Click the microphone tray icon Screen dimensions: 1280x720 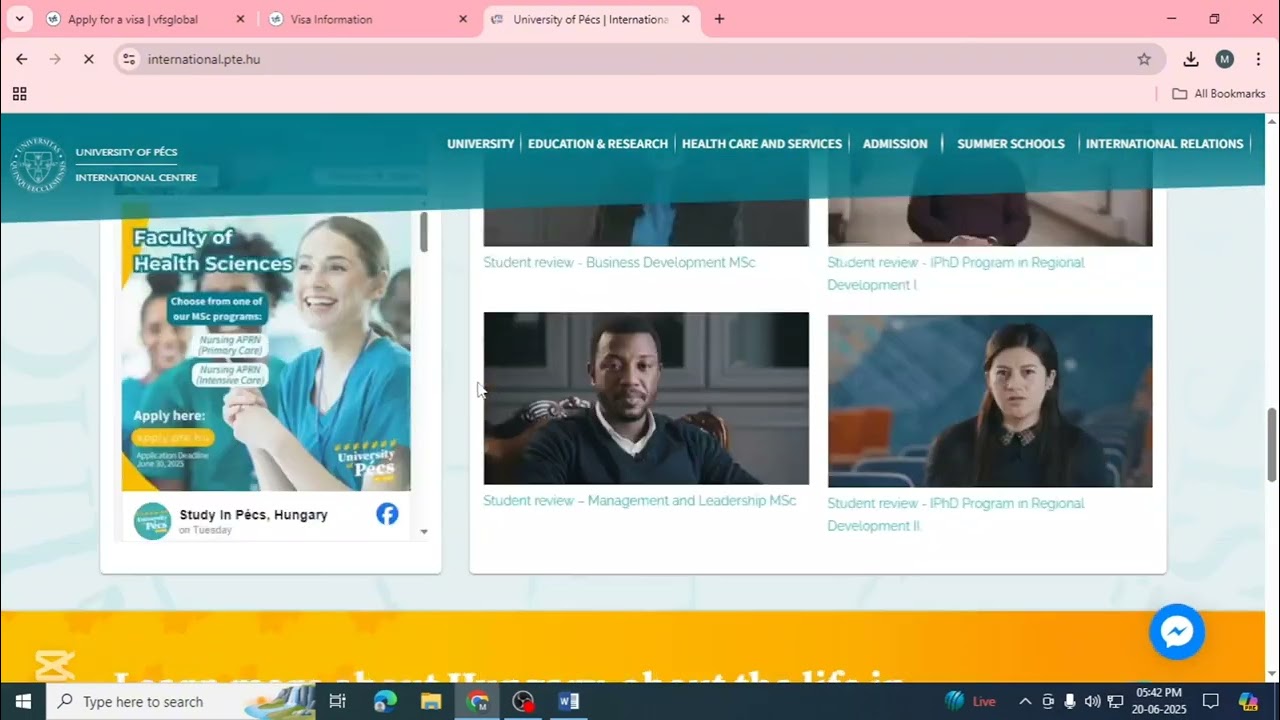tap(1070, 701)
